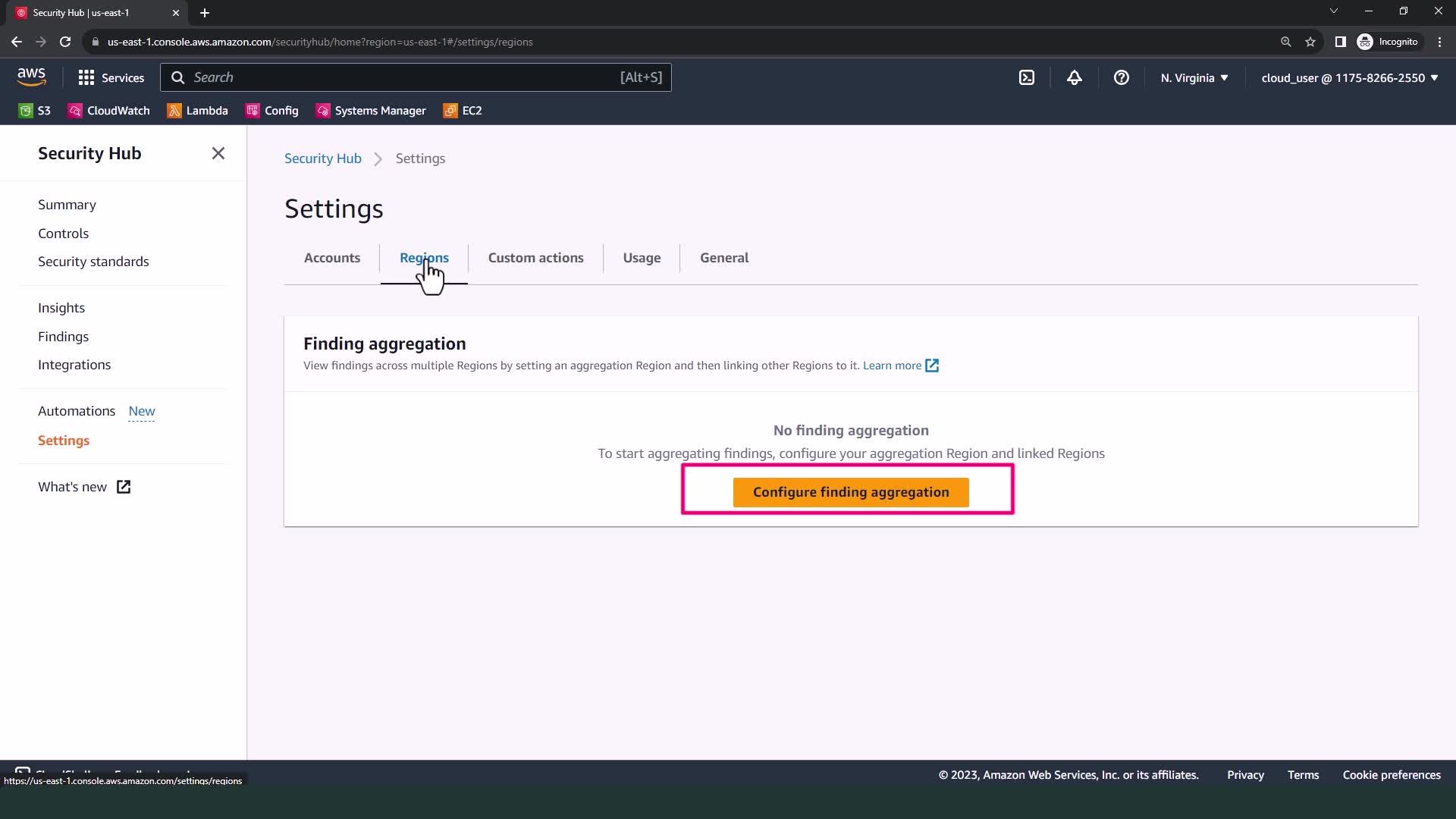Click Configure finding aggregation button

click(850, 492)
